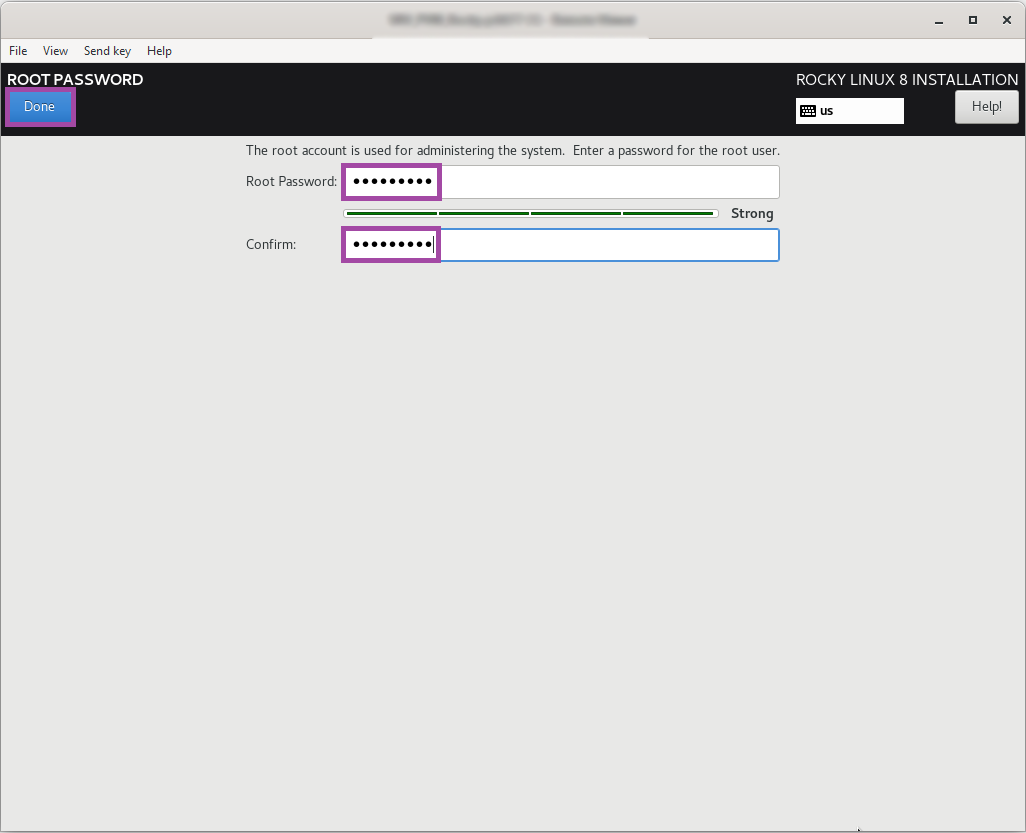Image resolution: width=1026 pixels, height=833 pixels.
Task: Close the remote viewer window
Action: pyautogui.click(x=1007, y=20)
